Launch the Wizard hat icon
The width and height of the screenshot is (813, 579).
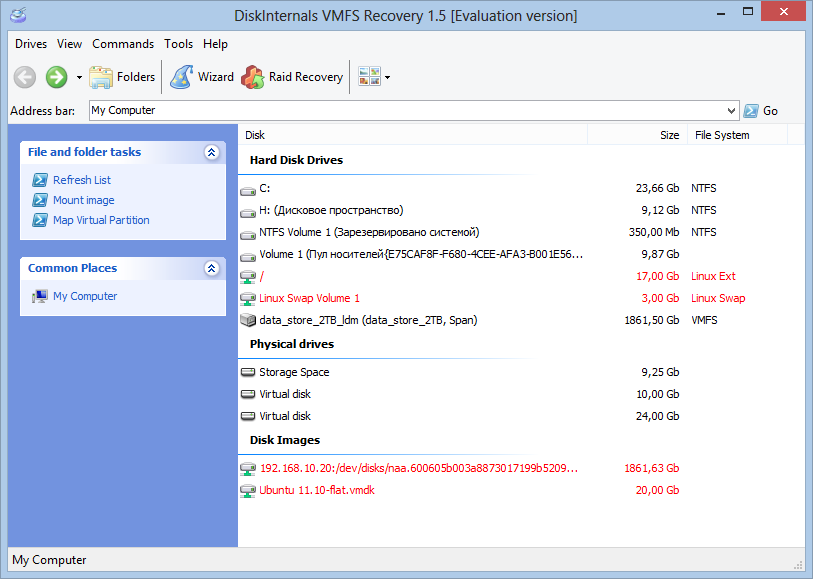tap(181, 77)
